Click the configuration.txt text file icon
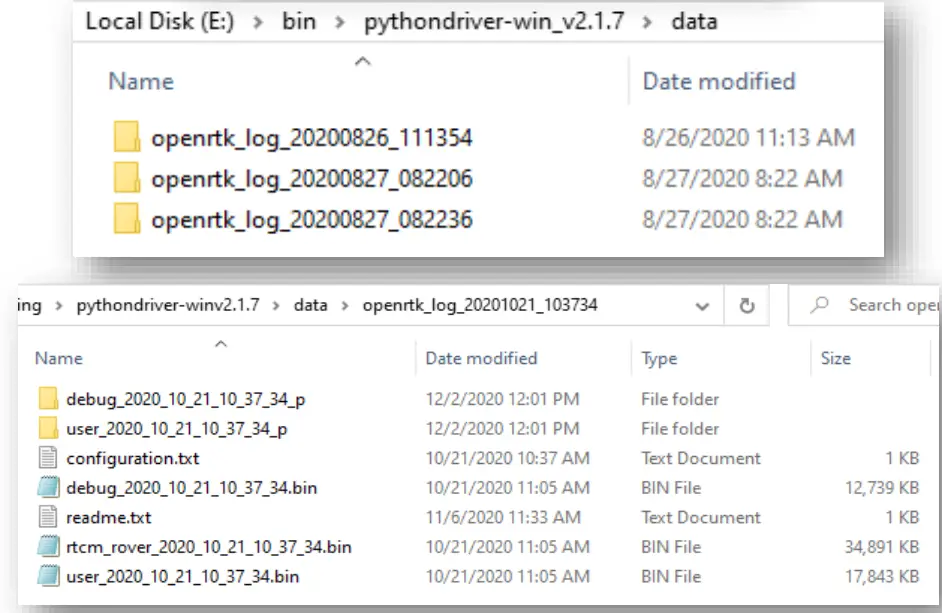942x613 pixels. (48, 458)
